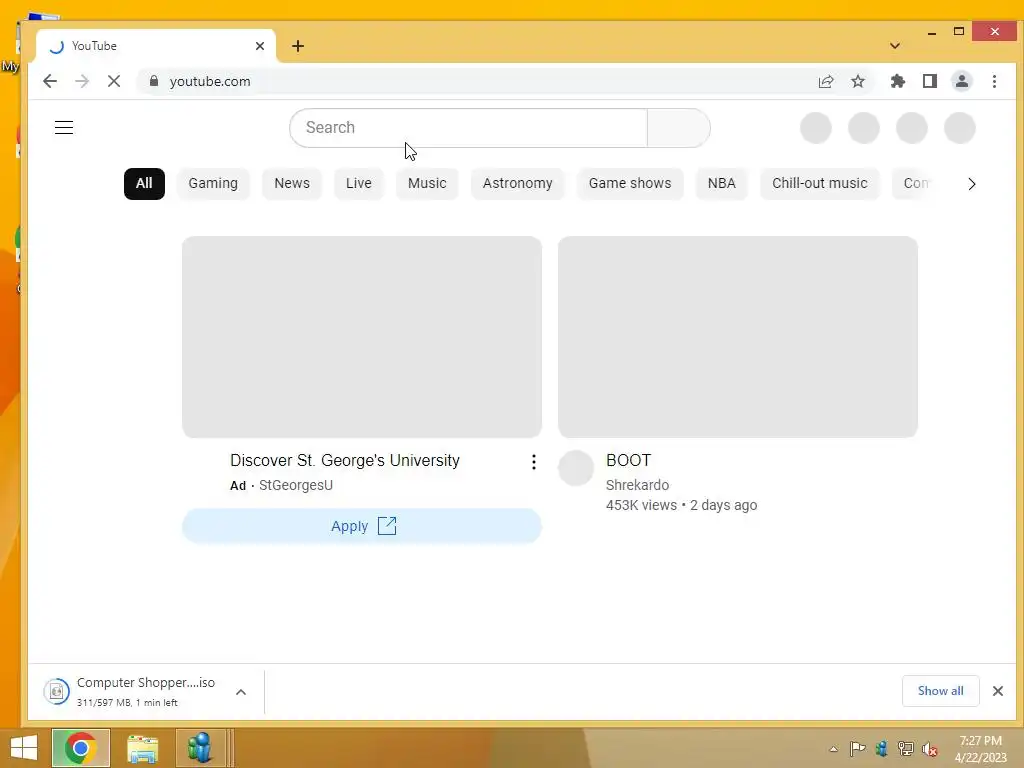Image resolution: width=1024 pixels, height=768 pixels.
Task: Select the Live filter chip
Action: point(359,184)
